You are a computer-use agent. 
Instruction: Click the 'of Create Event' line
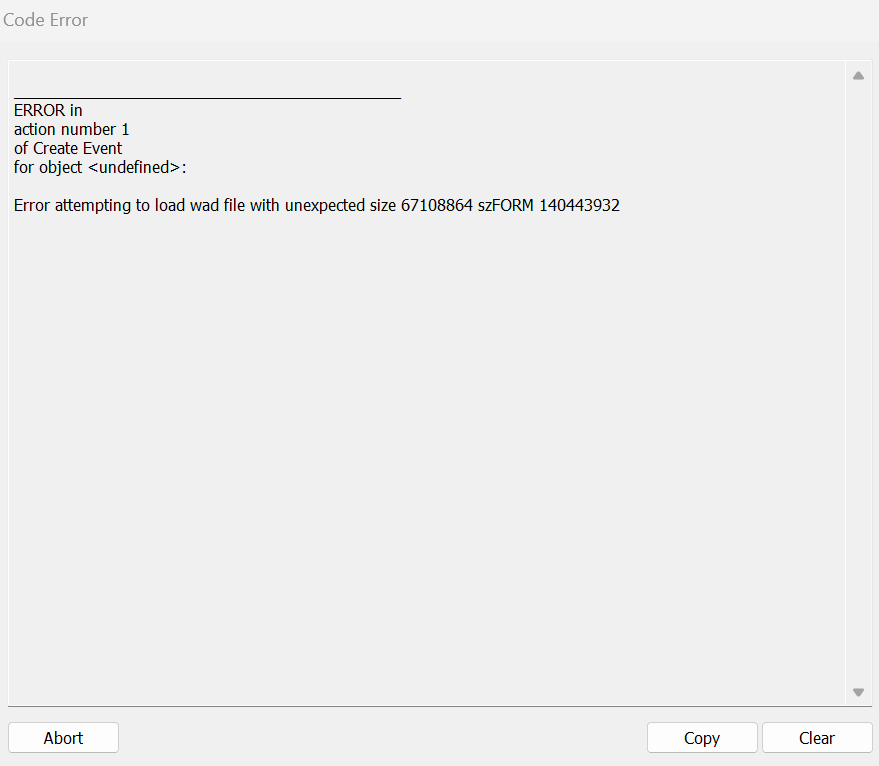[68, 148]
